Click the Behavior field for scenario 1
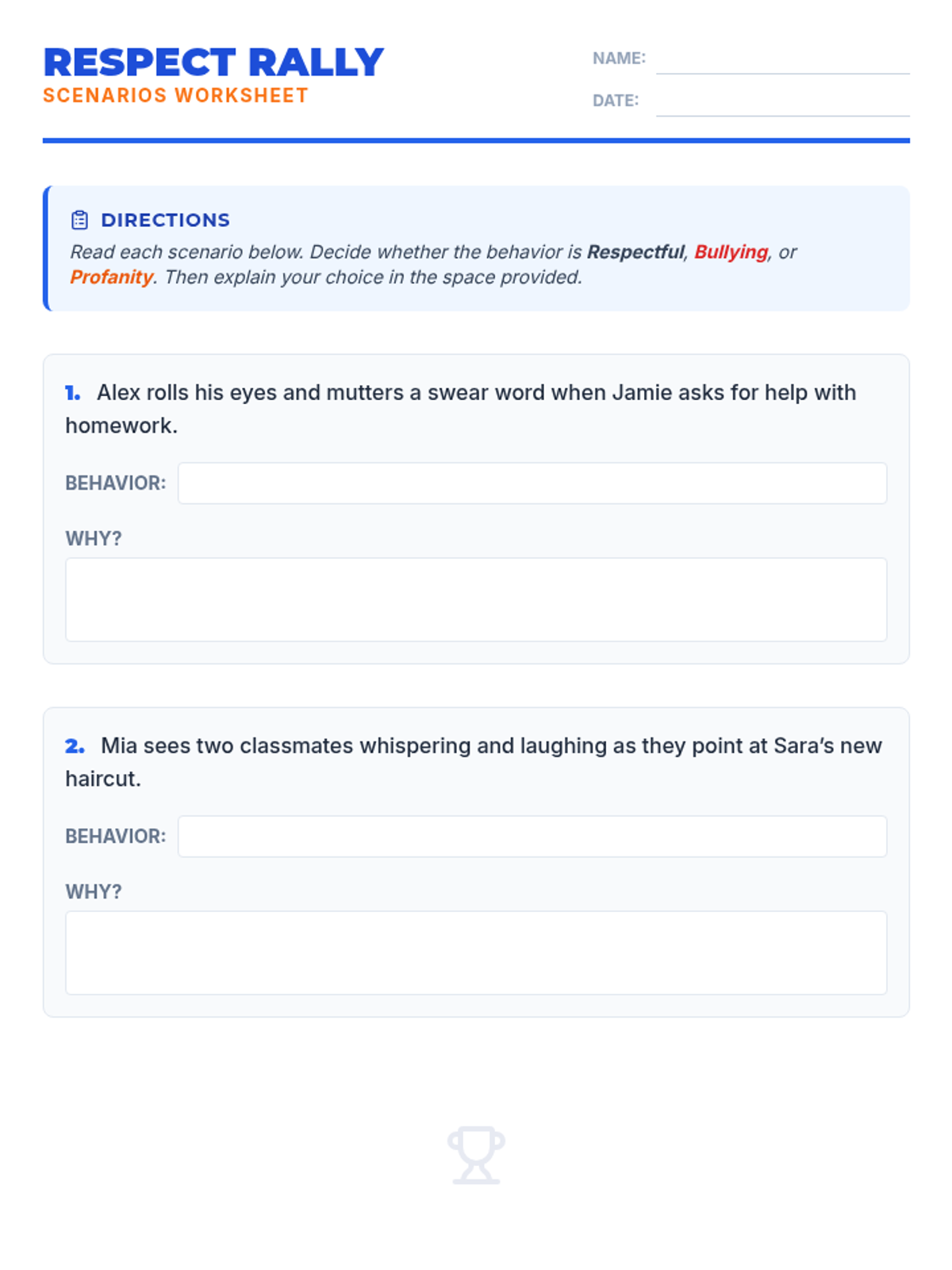The image size is (952, 1270). (x=532, y=483)
